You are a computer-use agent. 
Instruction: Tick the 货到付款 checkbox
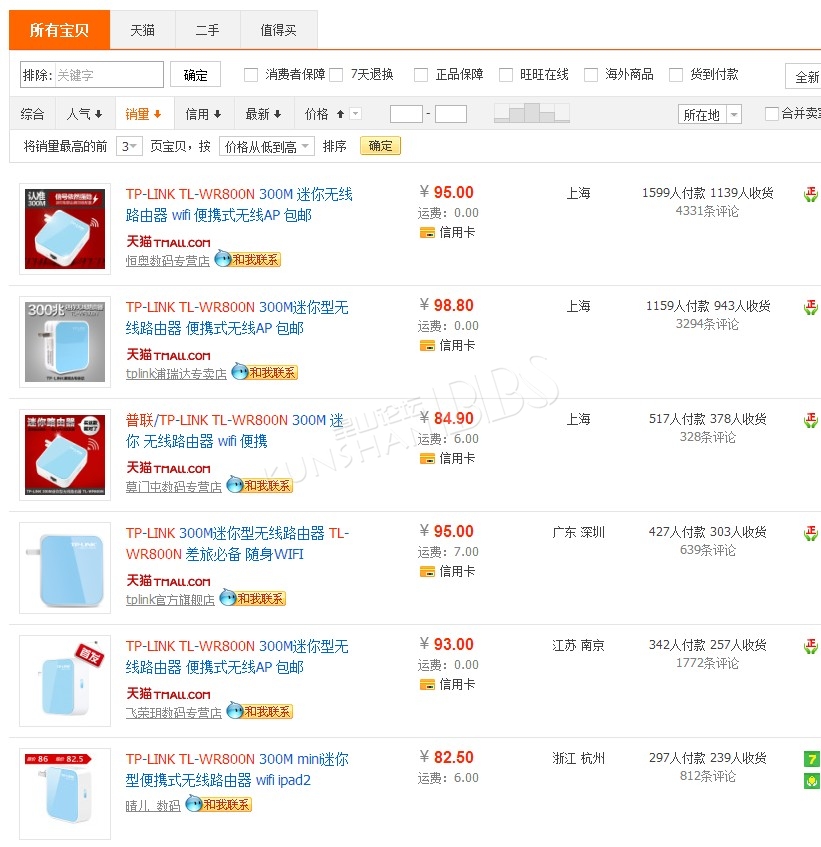coord(676,75)
